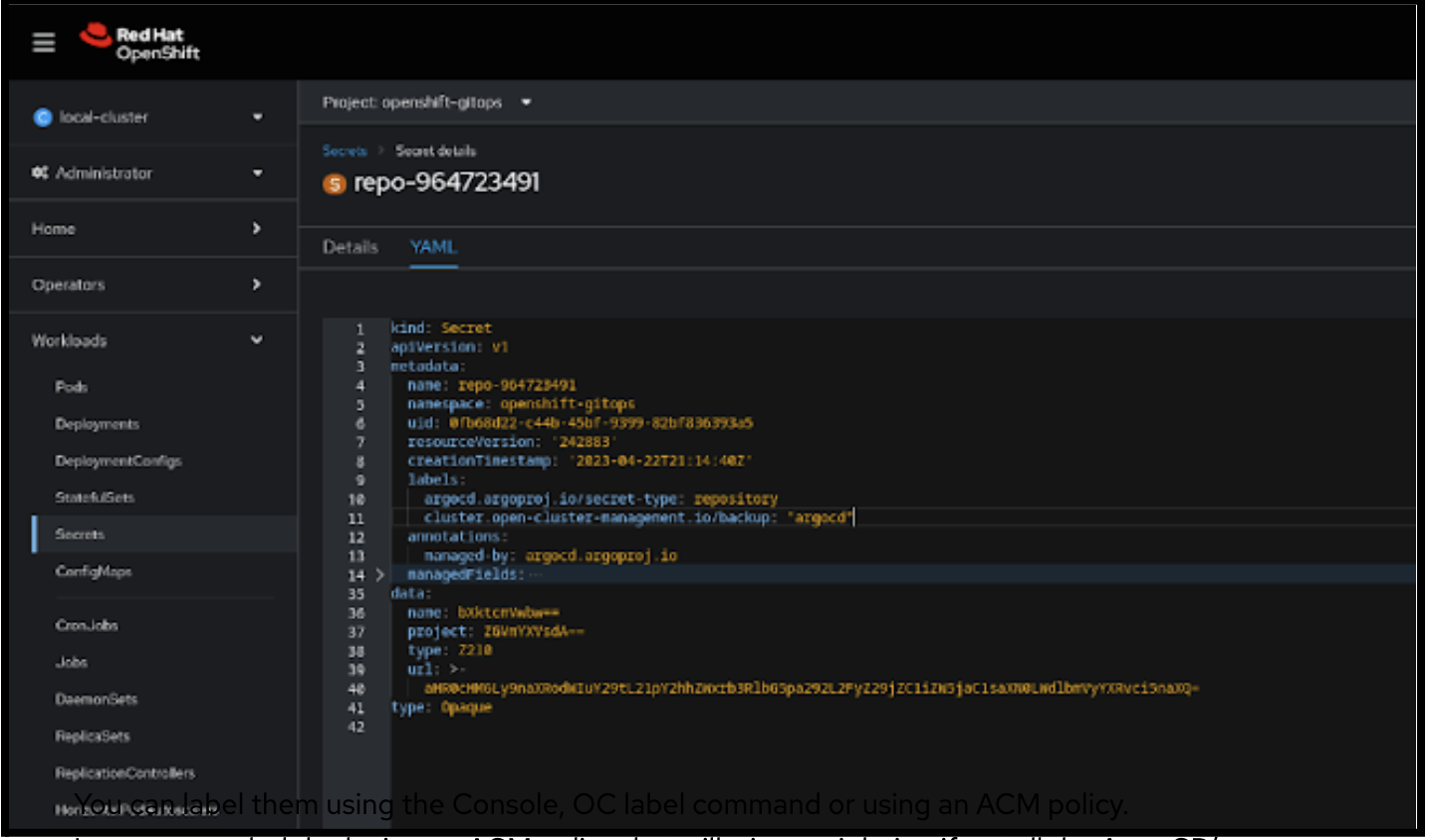
Task: Open the local-cluster dropdown
Action: (x=257, y=117)
